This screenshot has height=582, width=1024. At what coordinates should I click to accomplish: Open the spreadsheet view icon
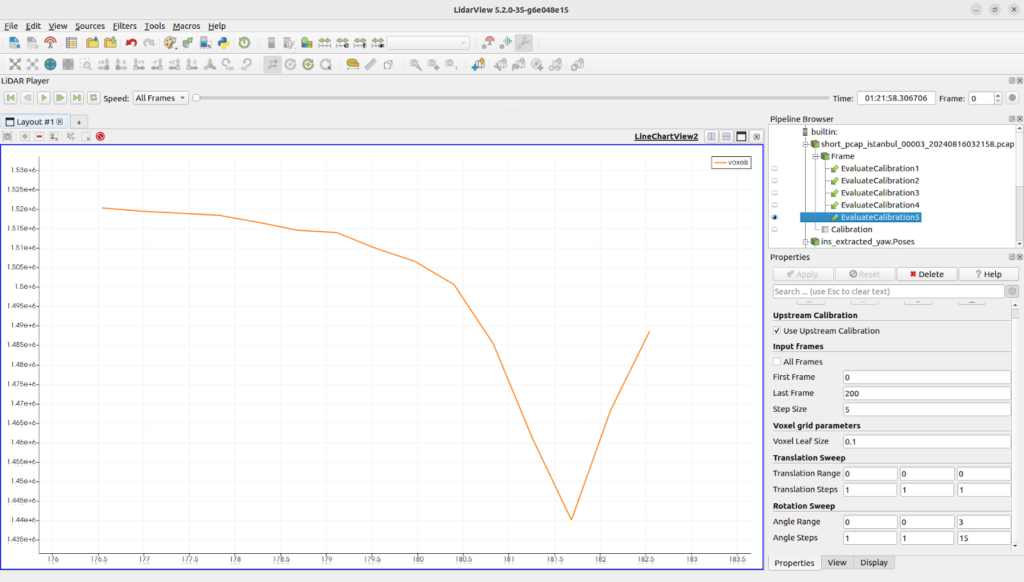point(71,43)
